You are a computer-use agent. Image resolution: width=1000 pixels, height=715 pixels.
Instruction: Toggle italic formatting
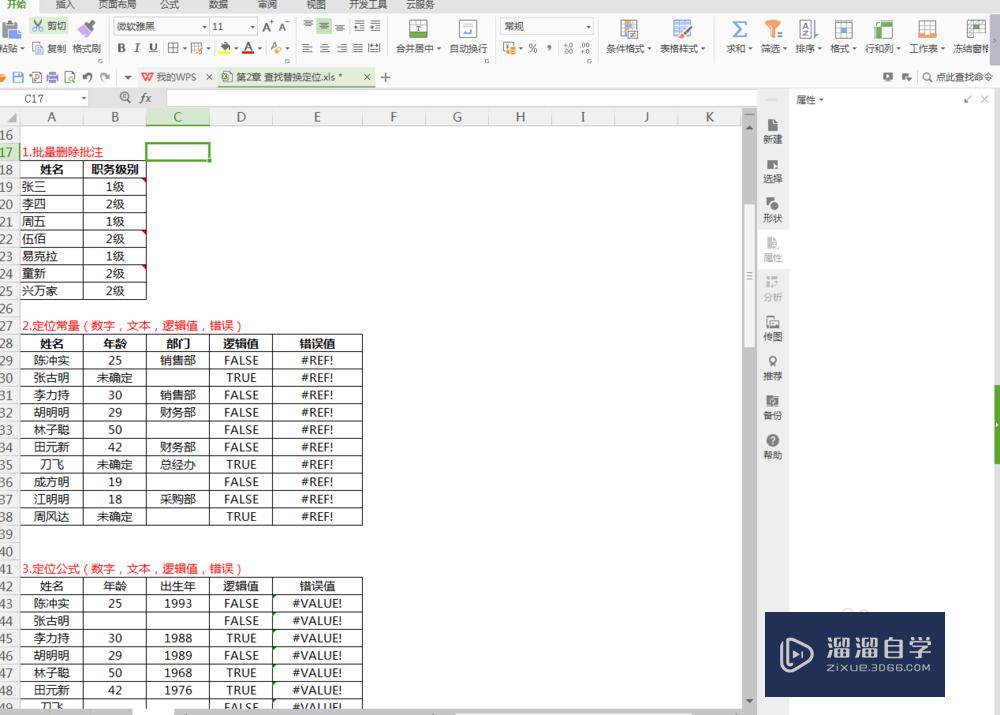coord(136,48)
